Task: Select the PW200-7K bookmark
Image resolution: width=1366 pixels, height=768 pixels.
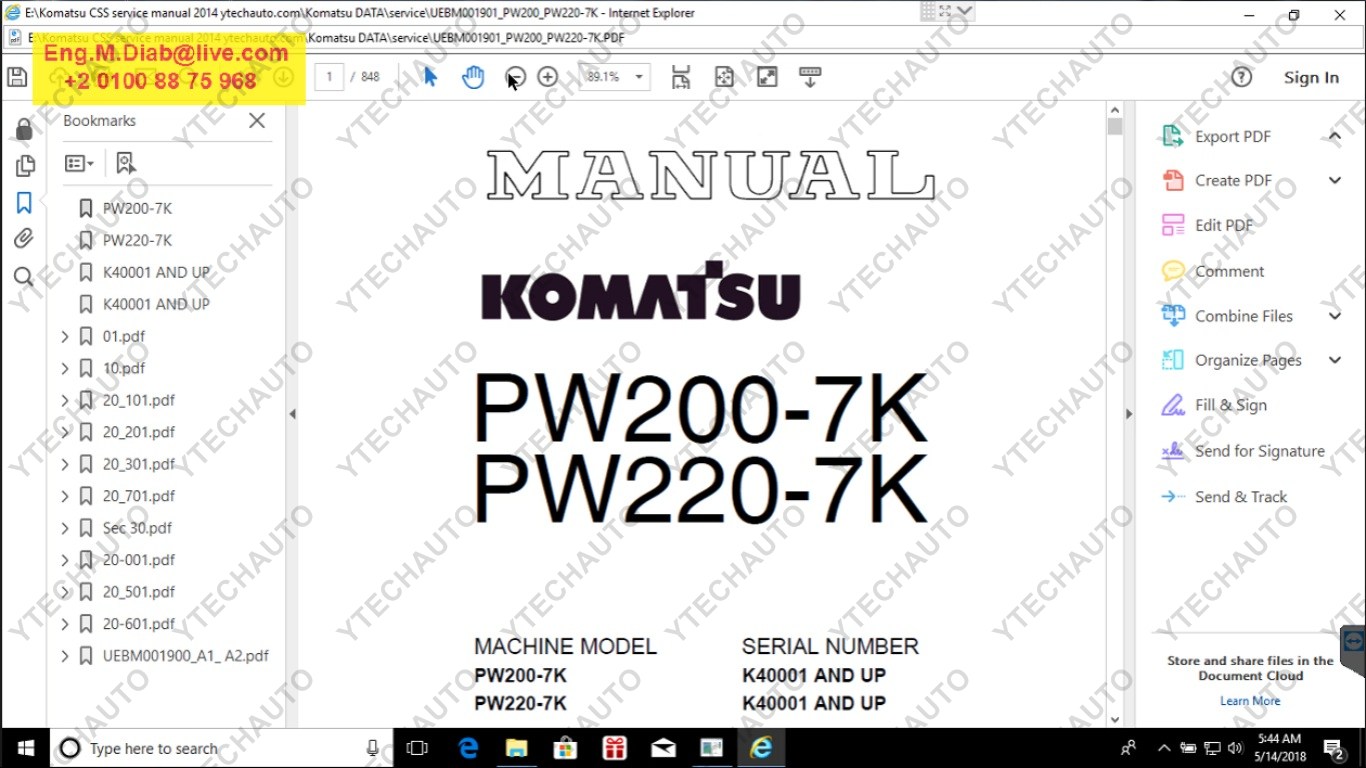Action: click(x=137, y=208)
